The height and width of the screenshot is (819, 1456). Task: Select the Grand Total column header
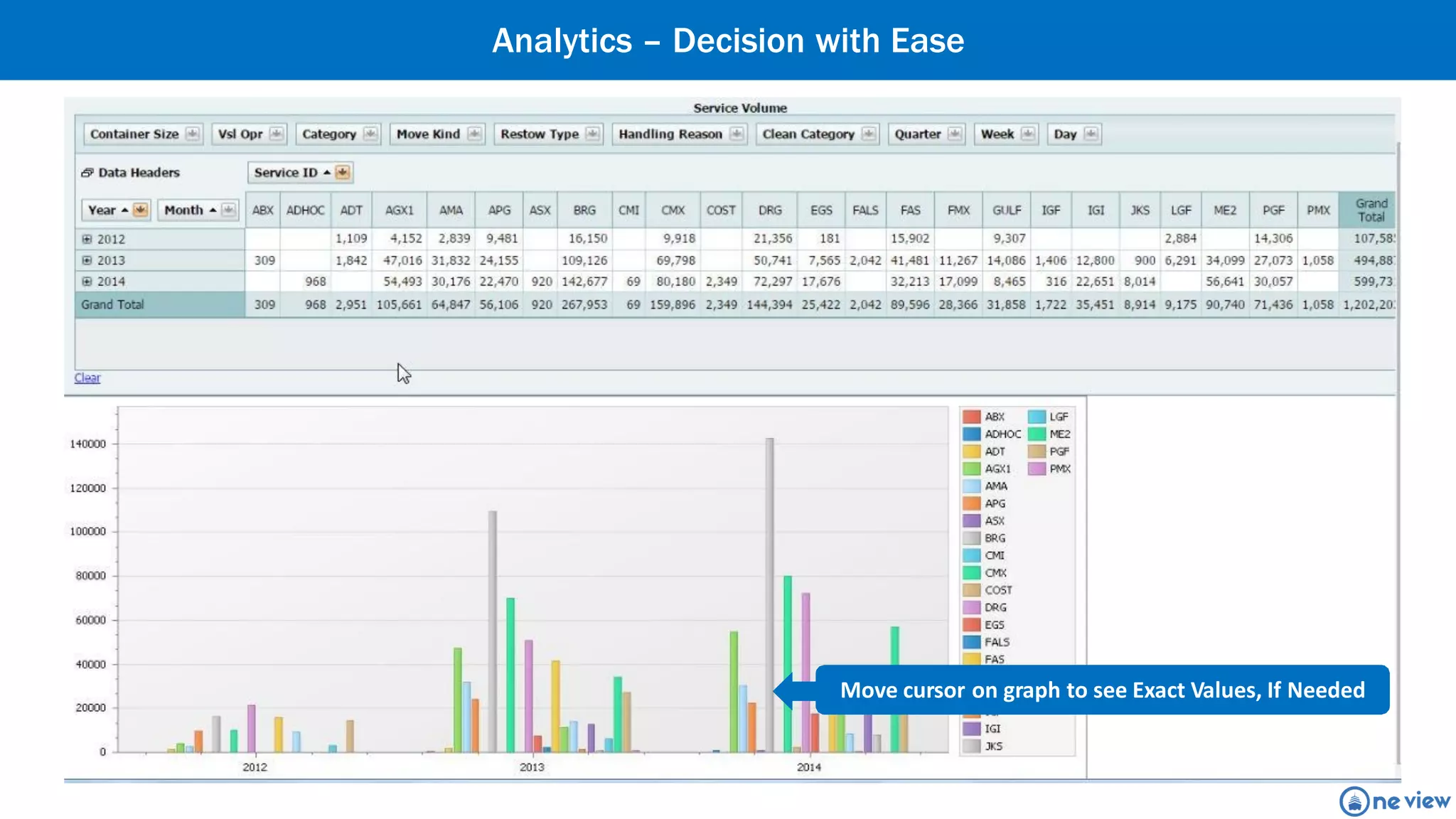(1370, 210)
